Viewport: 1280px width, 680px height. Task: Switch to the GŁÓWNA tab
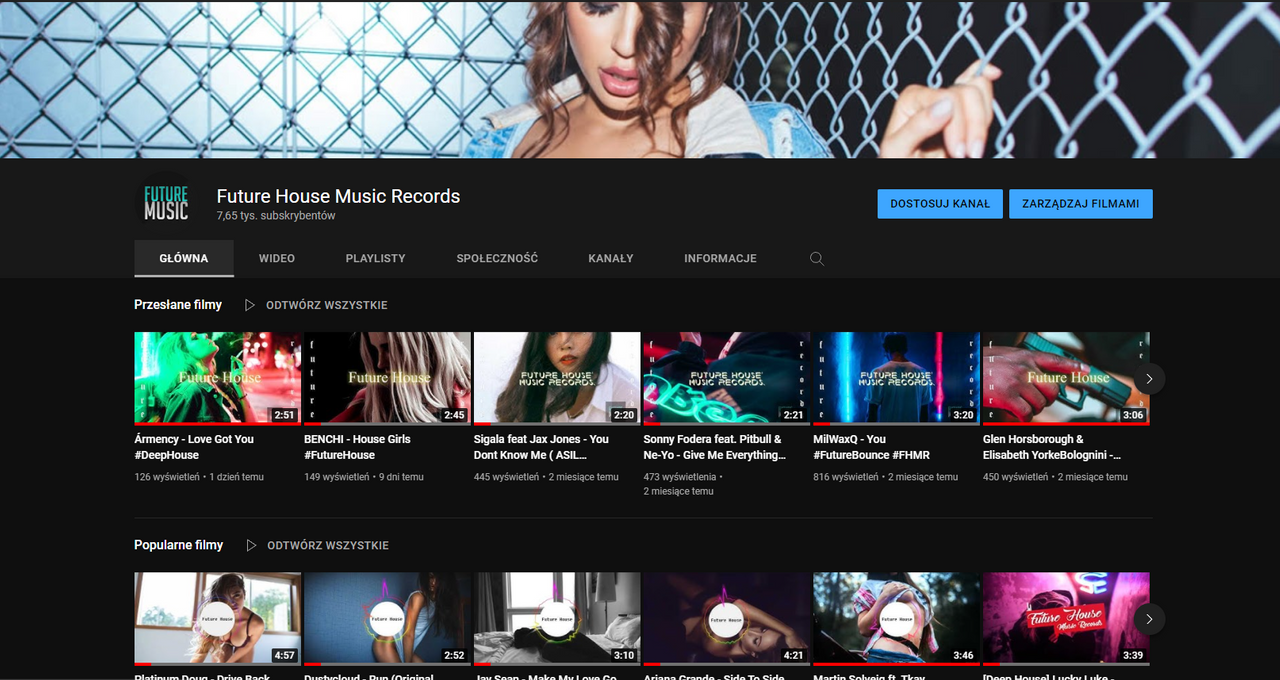pyautogui.click(x=184, y=258)
